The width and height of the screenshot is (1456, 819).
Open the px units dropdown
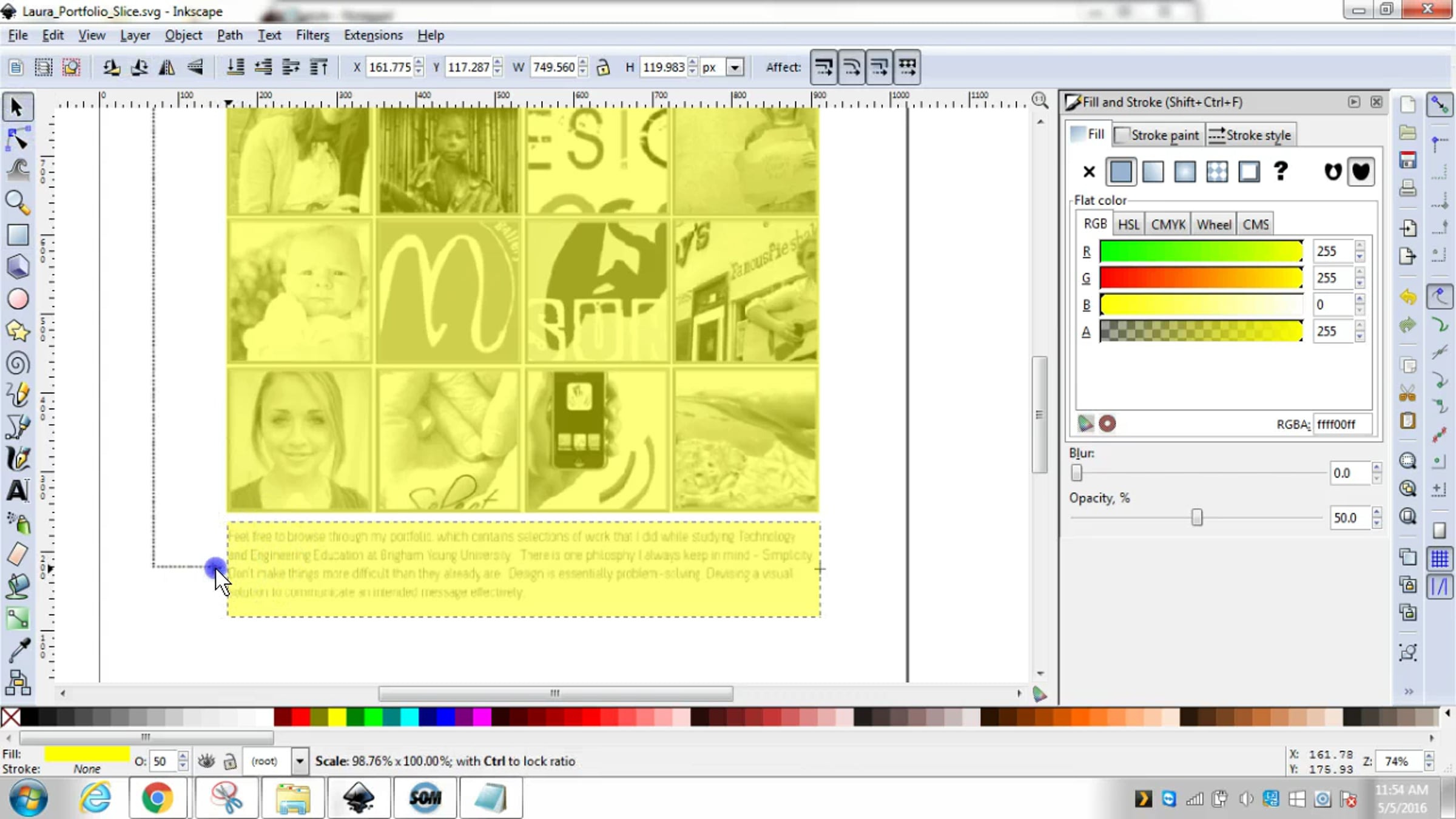(735, 67)
